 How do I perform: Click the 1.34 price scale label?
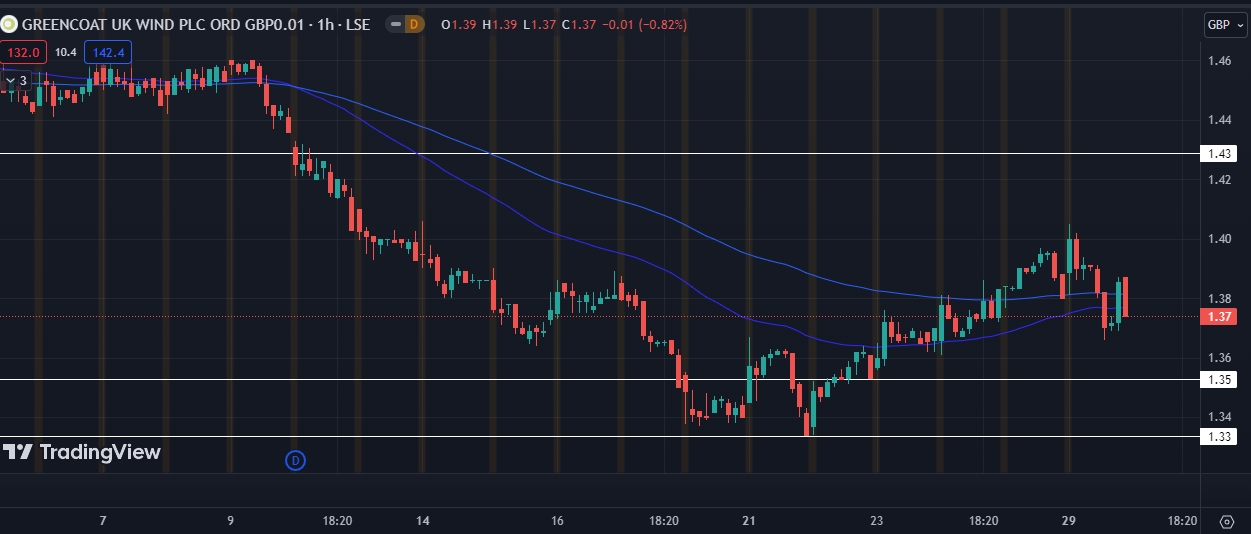[x=1219, y=417]
